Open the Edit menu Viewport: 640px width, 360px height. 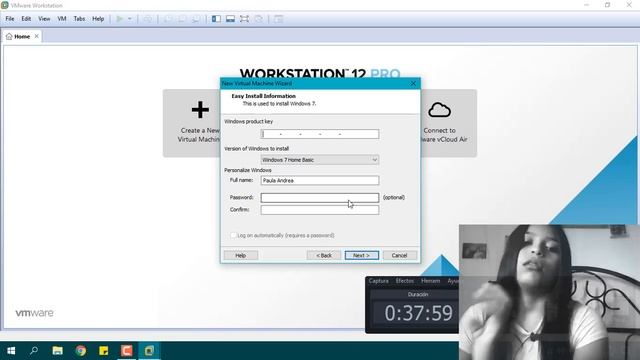[26, 19]
